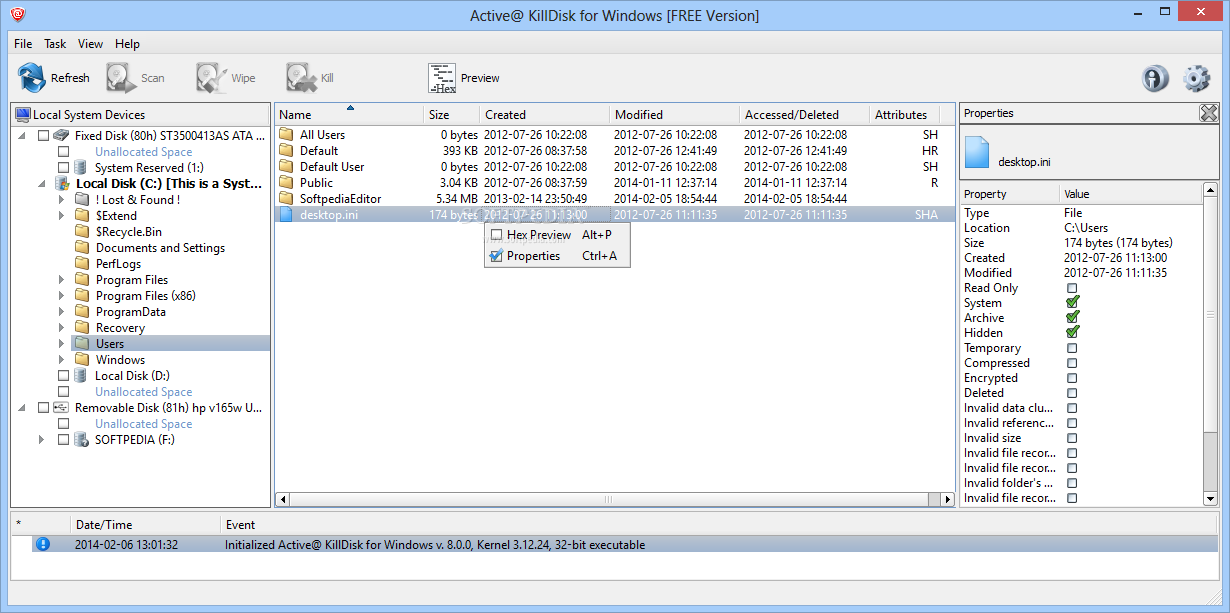Expand the Program Files folder node
The image size is (1230, 613).
(x=61, y=279)
